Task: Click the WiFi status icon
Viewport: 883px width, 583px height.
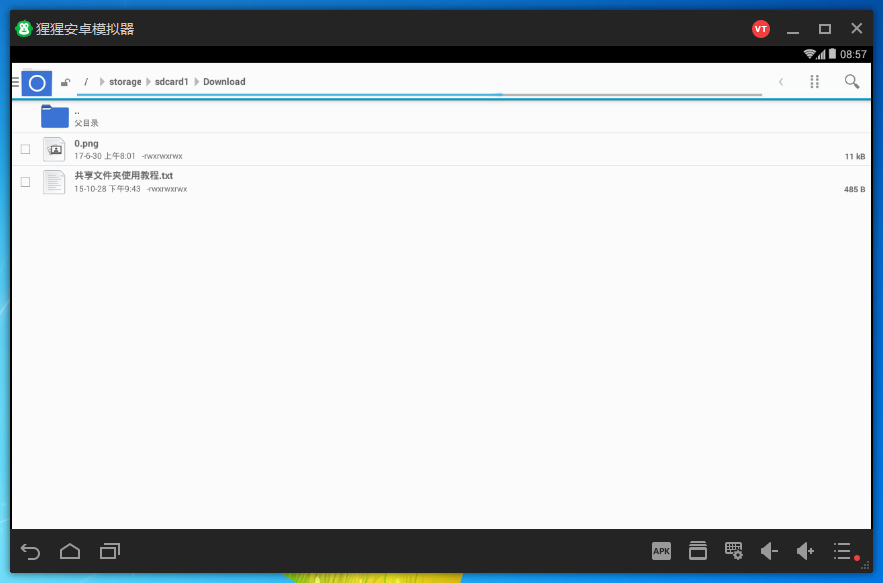Action: point(809,54)
